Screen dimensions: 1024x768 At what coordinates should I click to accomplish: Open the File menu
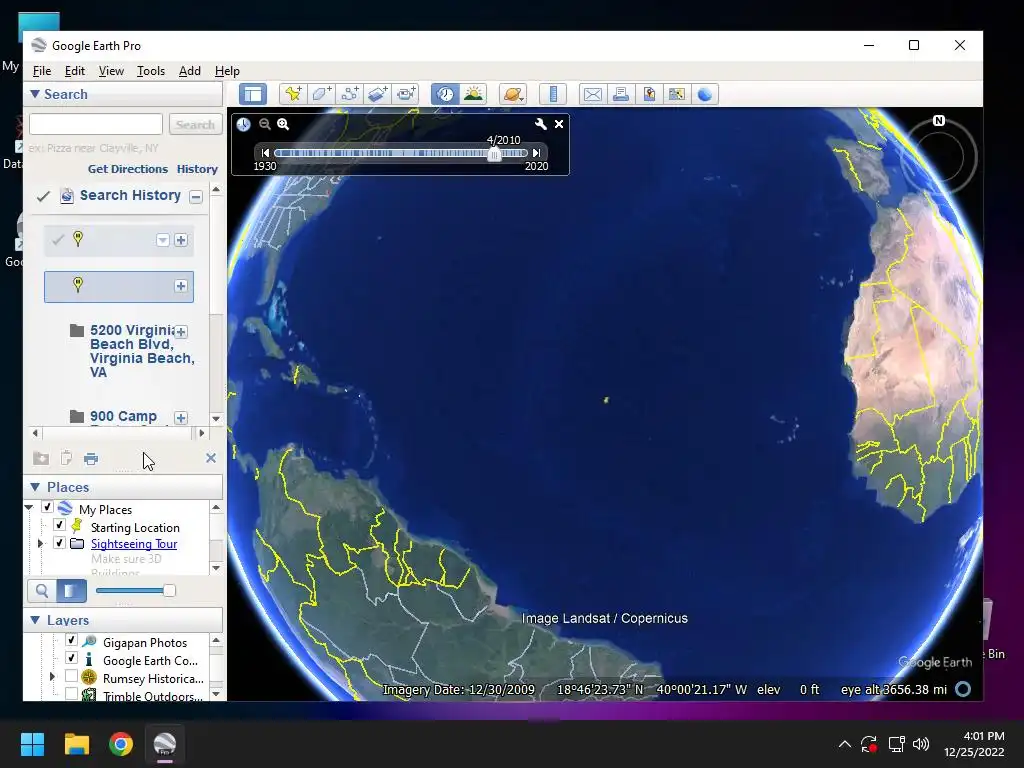(42, 71)
